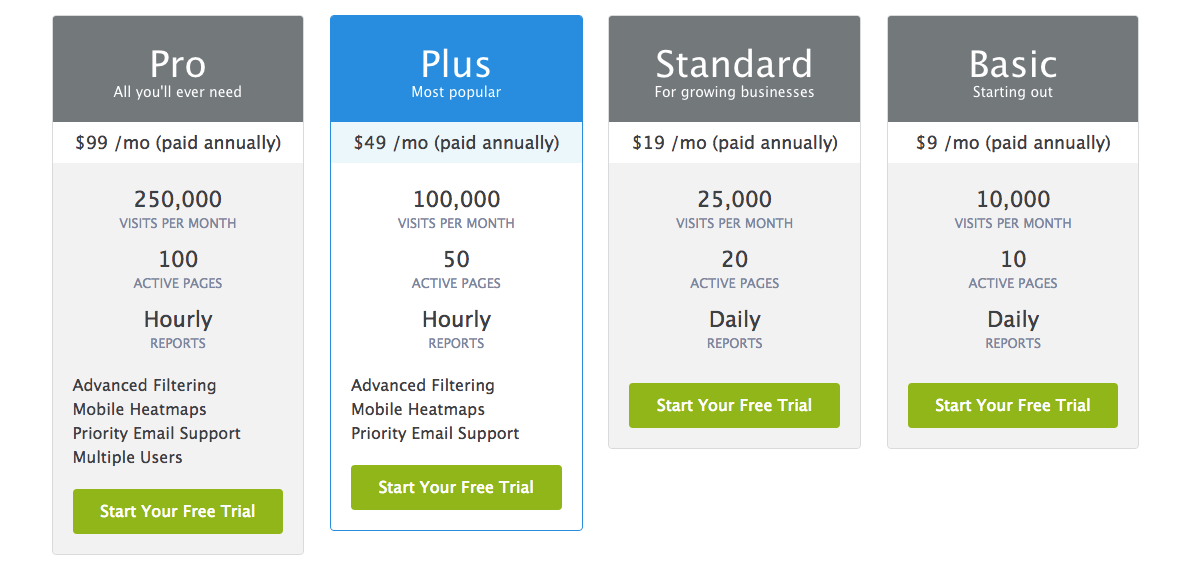
Task: Start the free trial for Standard plan
Action: [x=734, y=405]
